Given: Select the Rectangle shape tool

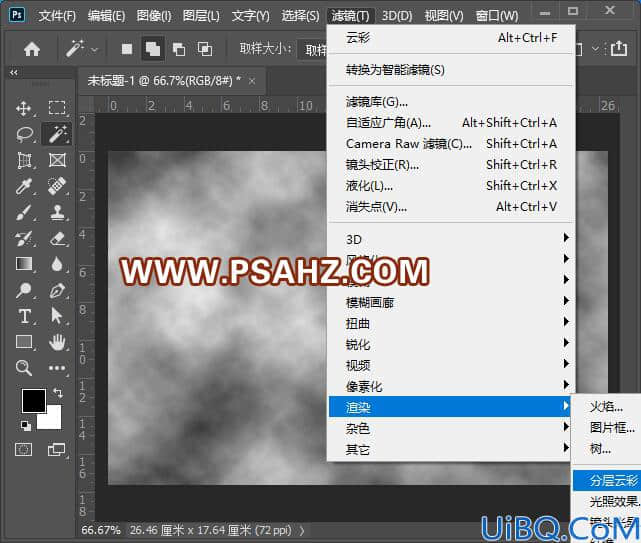Looking at the screenshot, I should (24, 342).
